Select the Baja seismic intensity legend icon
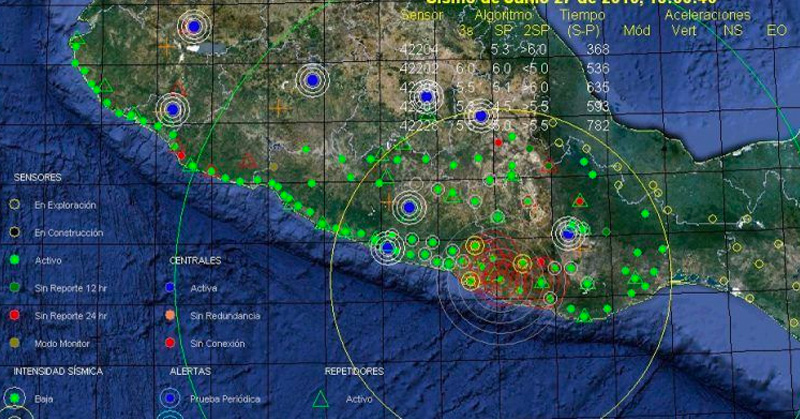800x420 pixels. pyautogui.click(x=14, y=397)
